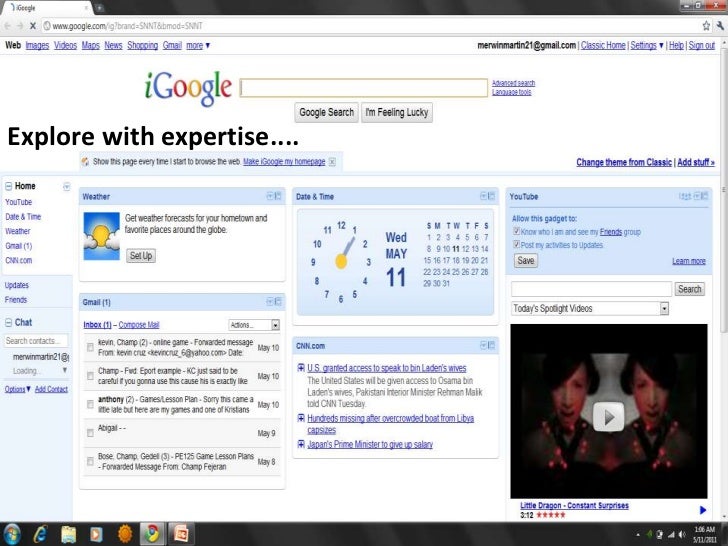Open Windows Explorer folder in taskbar

coord(68,534)
